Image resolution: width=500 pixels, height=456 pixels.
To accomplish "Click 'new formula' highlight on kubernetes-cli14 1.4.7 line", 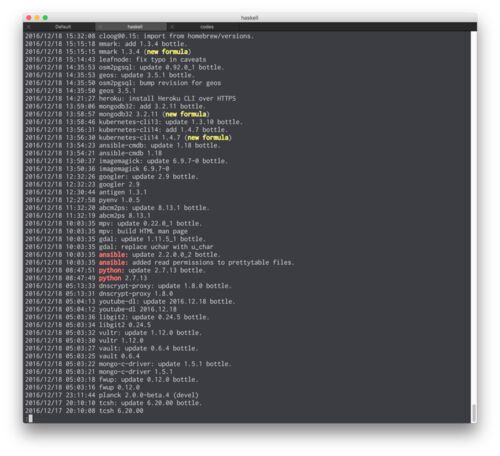I will pyautogui.click(x=208, y=138).
